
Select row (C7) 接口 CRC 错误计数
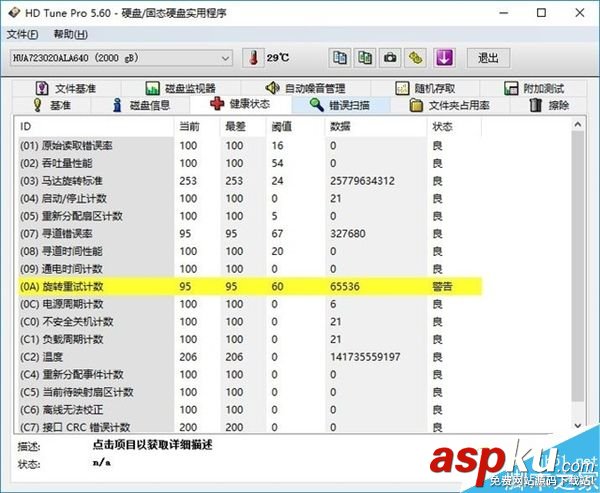(249, 426)
